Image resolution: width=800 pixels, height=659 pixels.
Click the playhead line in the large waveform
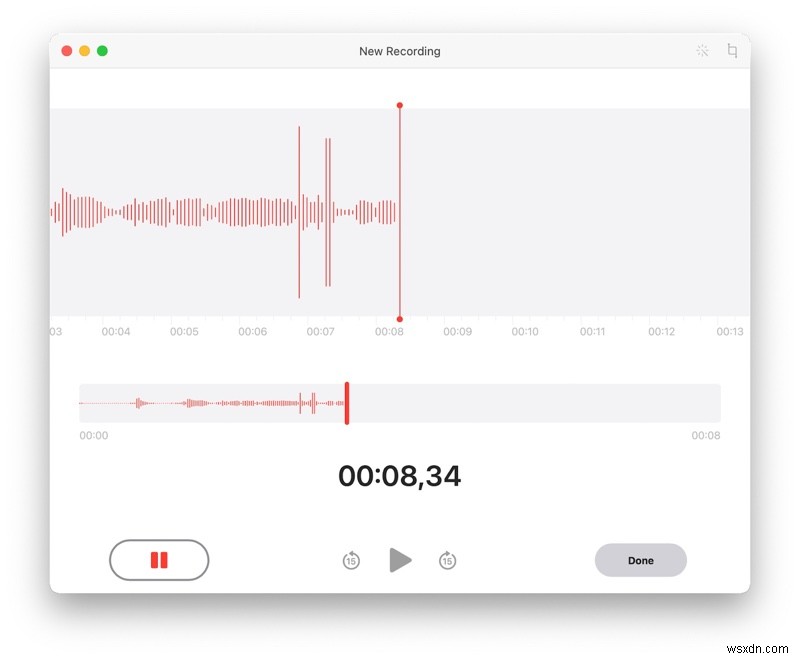(x=399, y=212)
